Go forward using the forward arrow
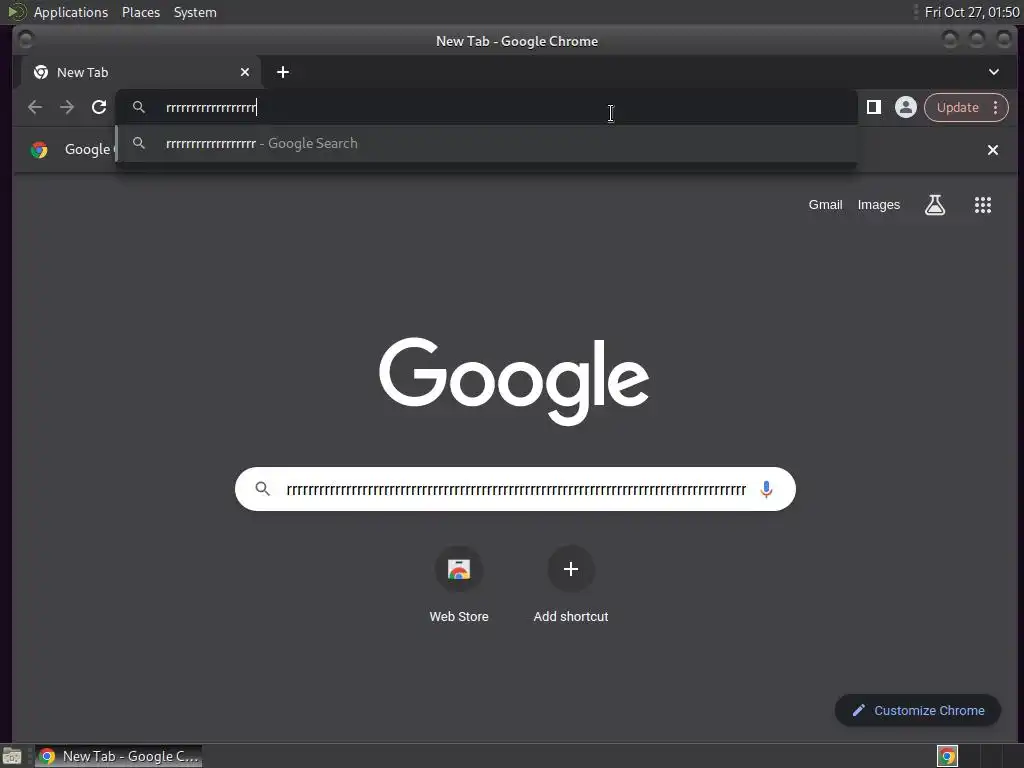The width and height of the screenshot is (1024, 768). (67, 107)
